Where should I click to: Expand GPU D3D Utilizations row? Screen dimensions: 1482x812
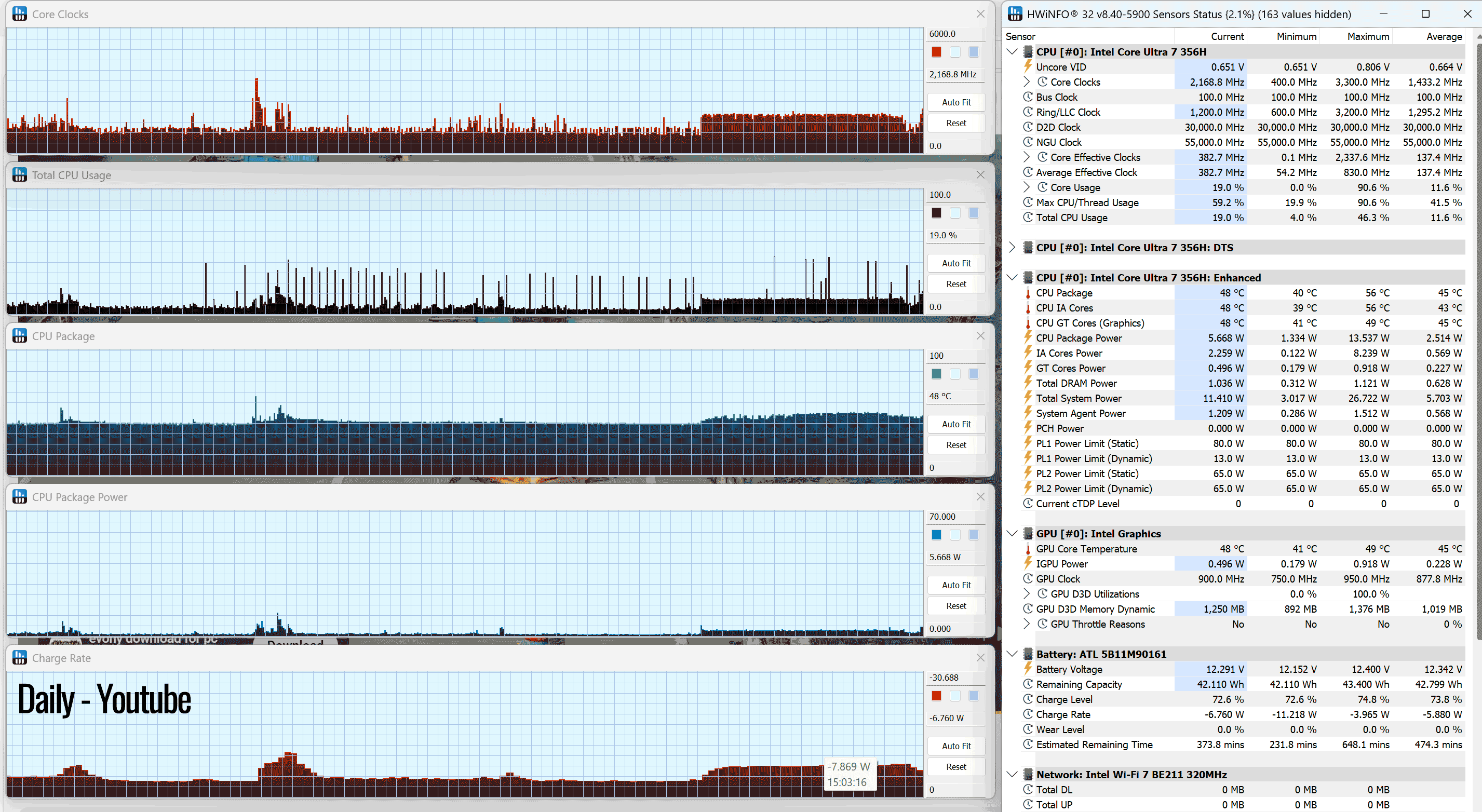coord(1027,593)
